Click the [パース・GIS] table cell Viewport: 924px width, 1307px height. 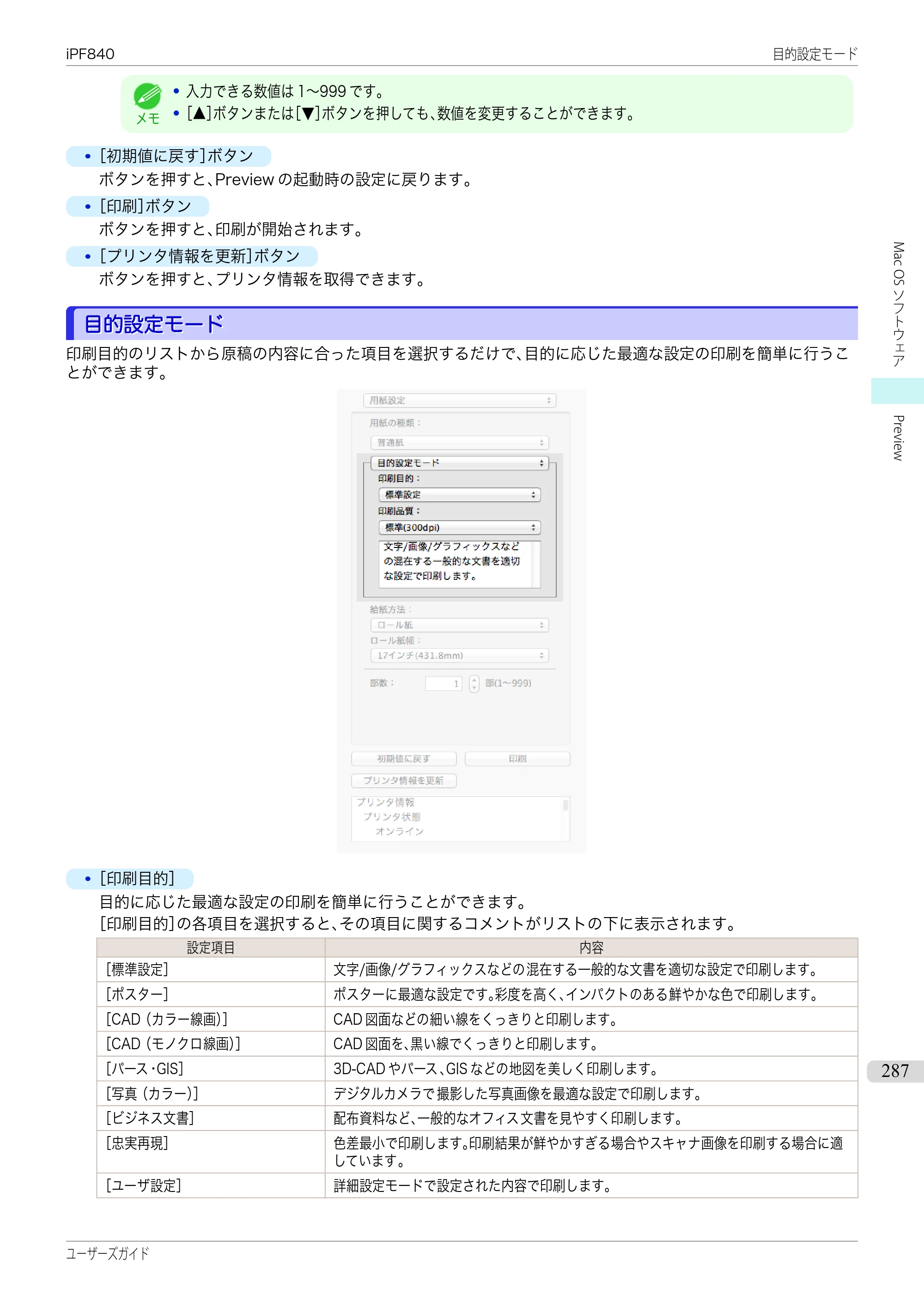coord(211,1069)
